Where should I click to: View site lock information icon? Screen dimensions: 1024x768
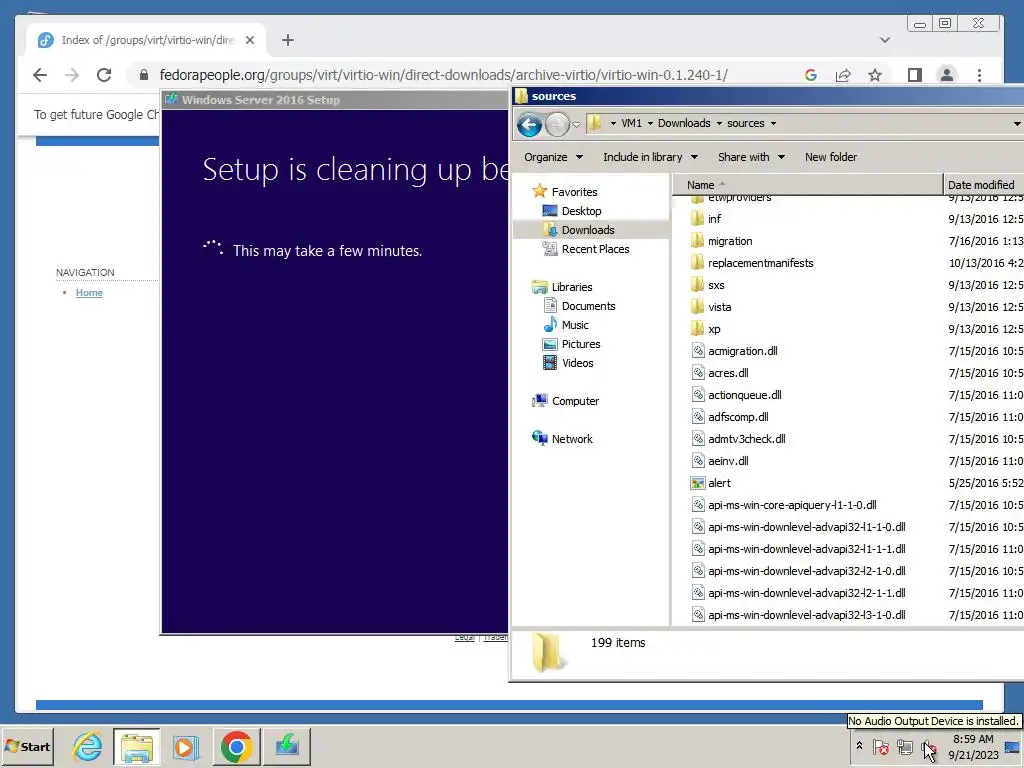point(144,75)
